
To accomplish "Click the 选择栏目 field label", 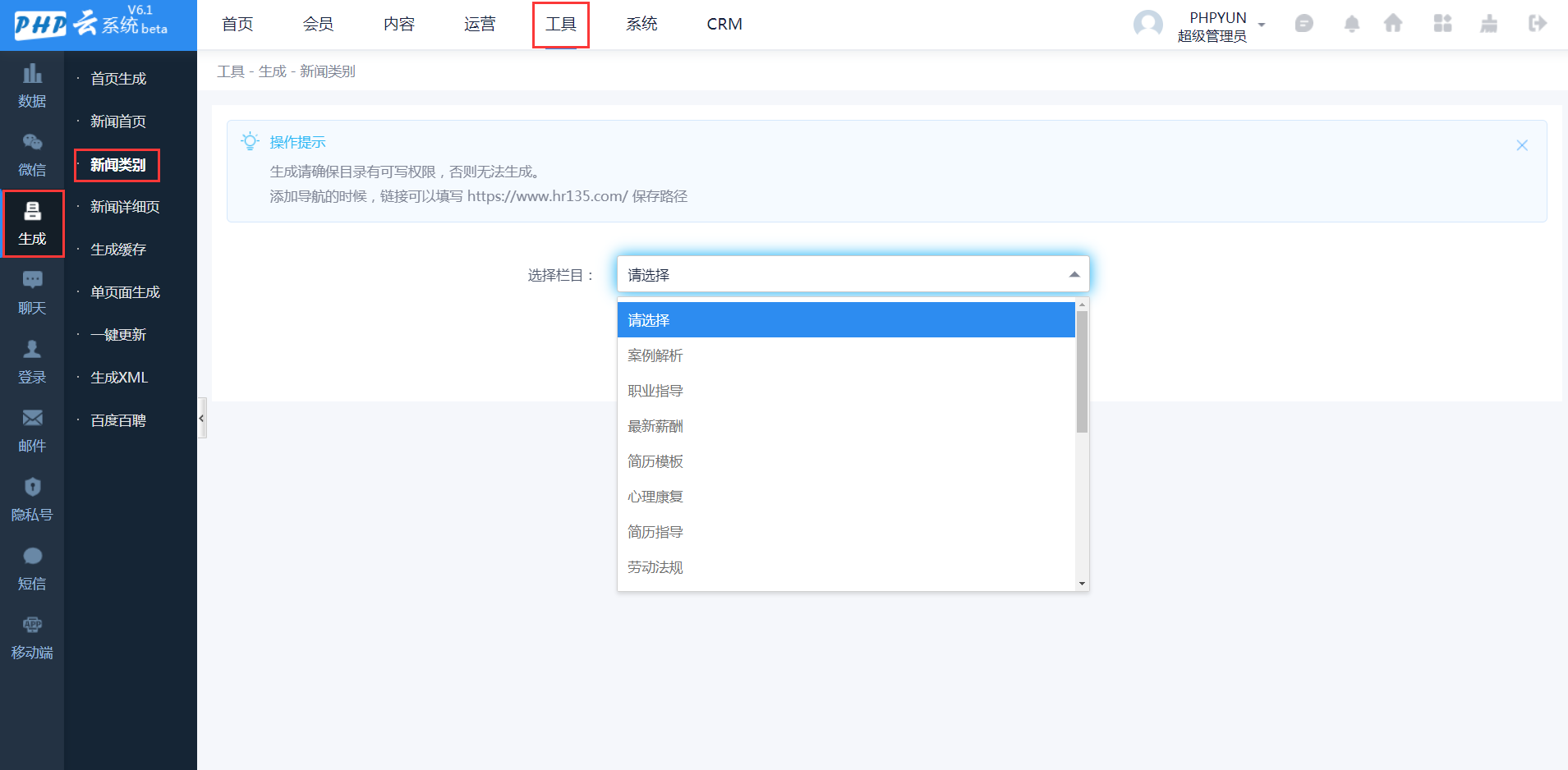I will click(x=560, y=275).
